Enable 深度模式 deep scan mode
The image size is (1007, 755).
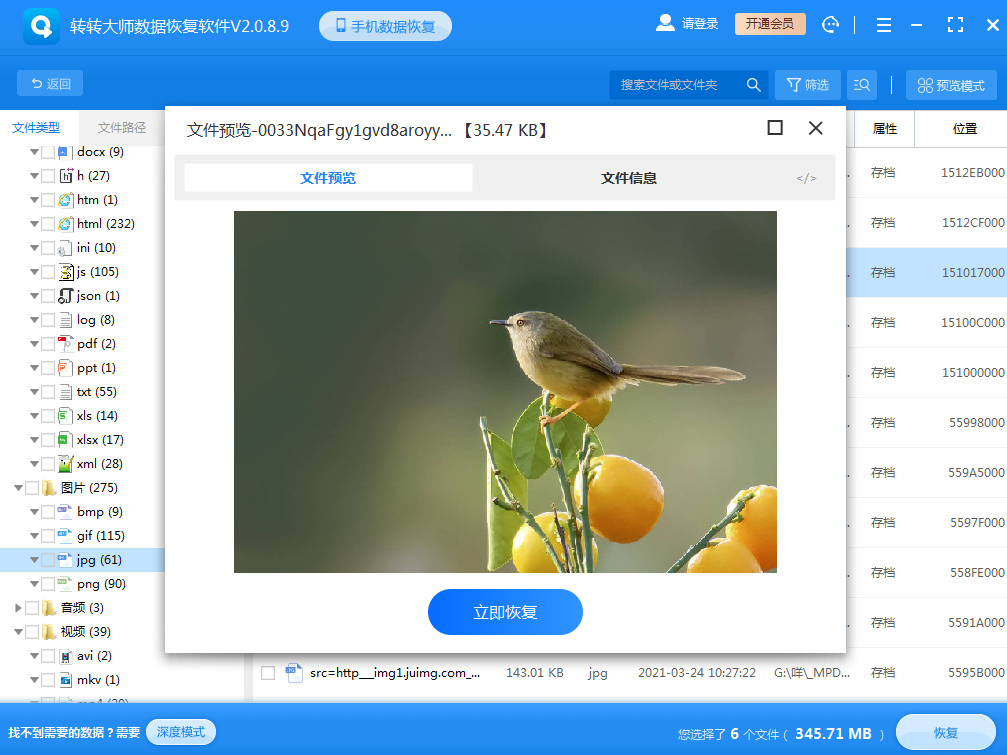click(180, 731)
